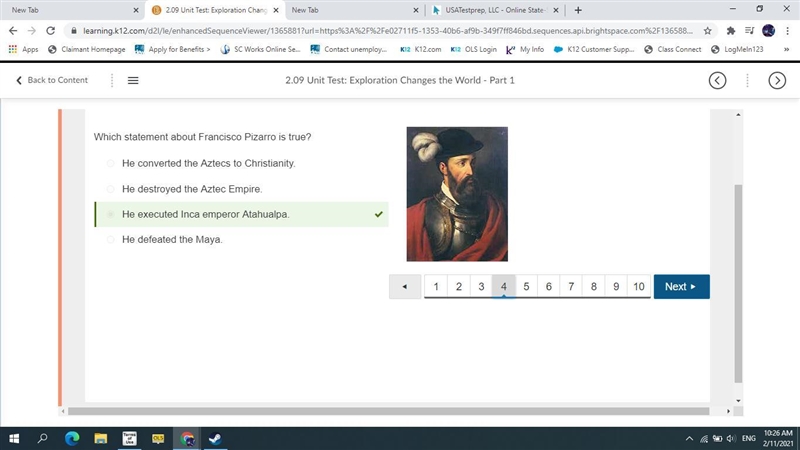Open the Claimant Homepage bookmark
The height and width of the screenshot is (450, 800).
(87, 49)
